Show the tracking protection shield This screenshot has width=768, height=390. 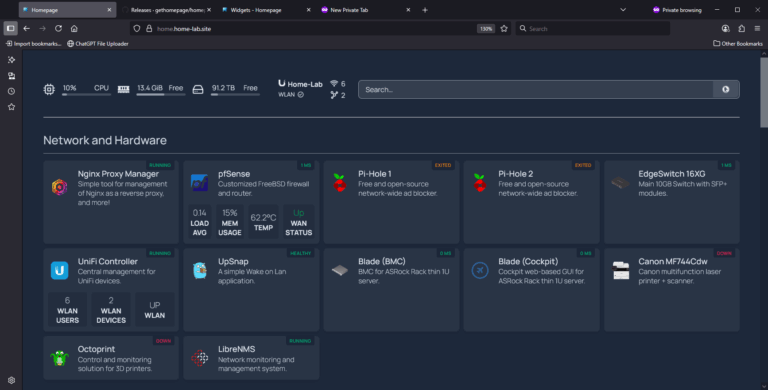click(137, 28)
